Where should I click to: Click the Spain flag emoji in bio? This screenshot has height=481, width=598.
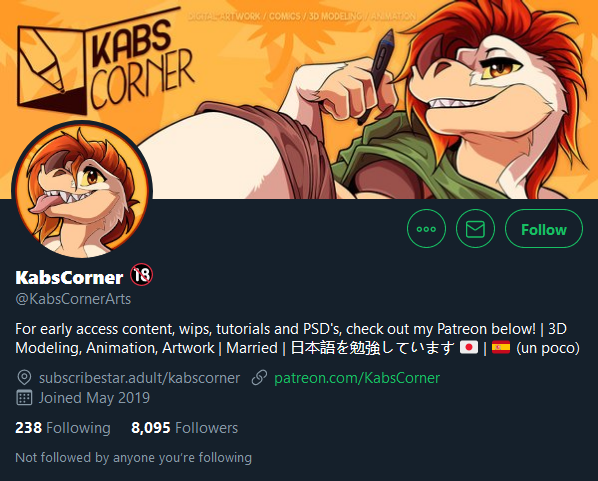click(x=501, y=348)
